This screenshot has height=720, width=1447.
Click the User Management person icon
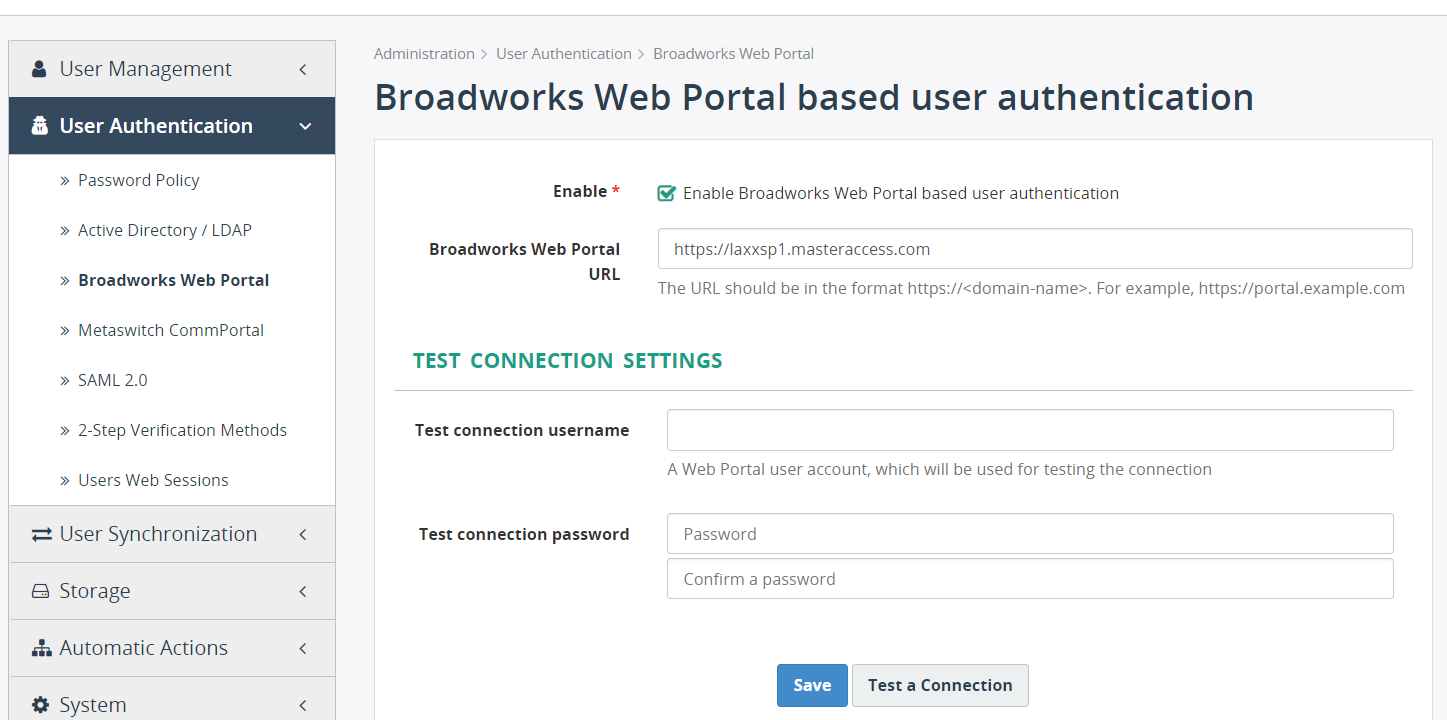click(x=39, y=68)
